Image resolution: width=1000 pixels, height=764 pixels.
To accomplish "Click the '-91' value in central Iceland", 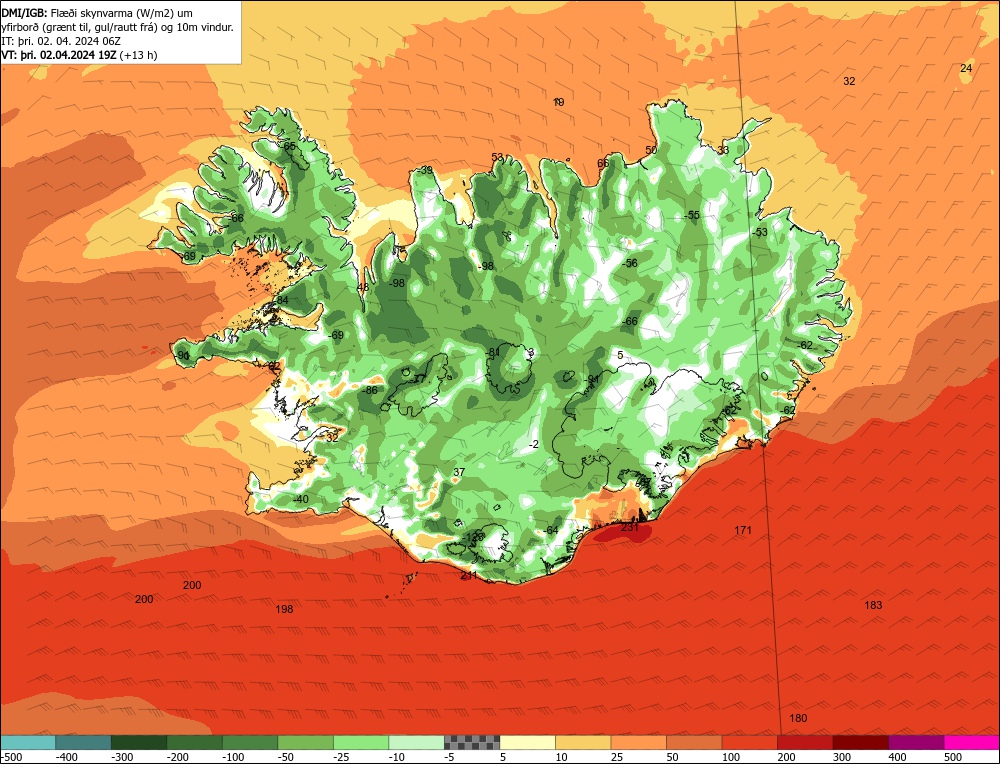I will tap(592, 379).
